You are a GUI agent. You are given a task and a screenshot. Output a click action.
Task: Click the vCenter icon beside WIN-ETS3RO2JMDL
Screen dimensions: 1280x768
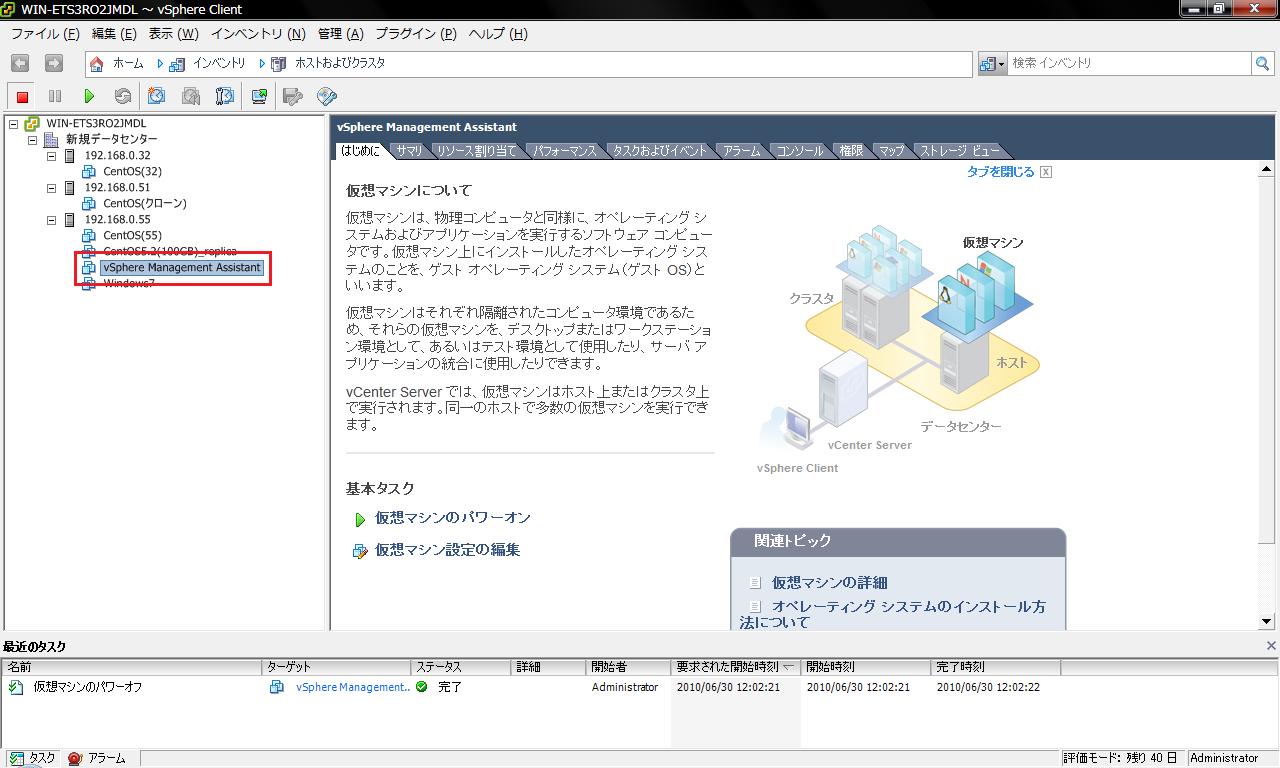(32, 124)
